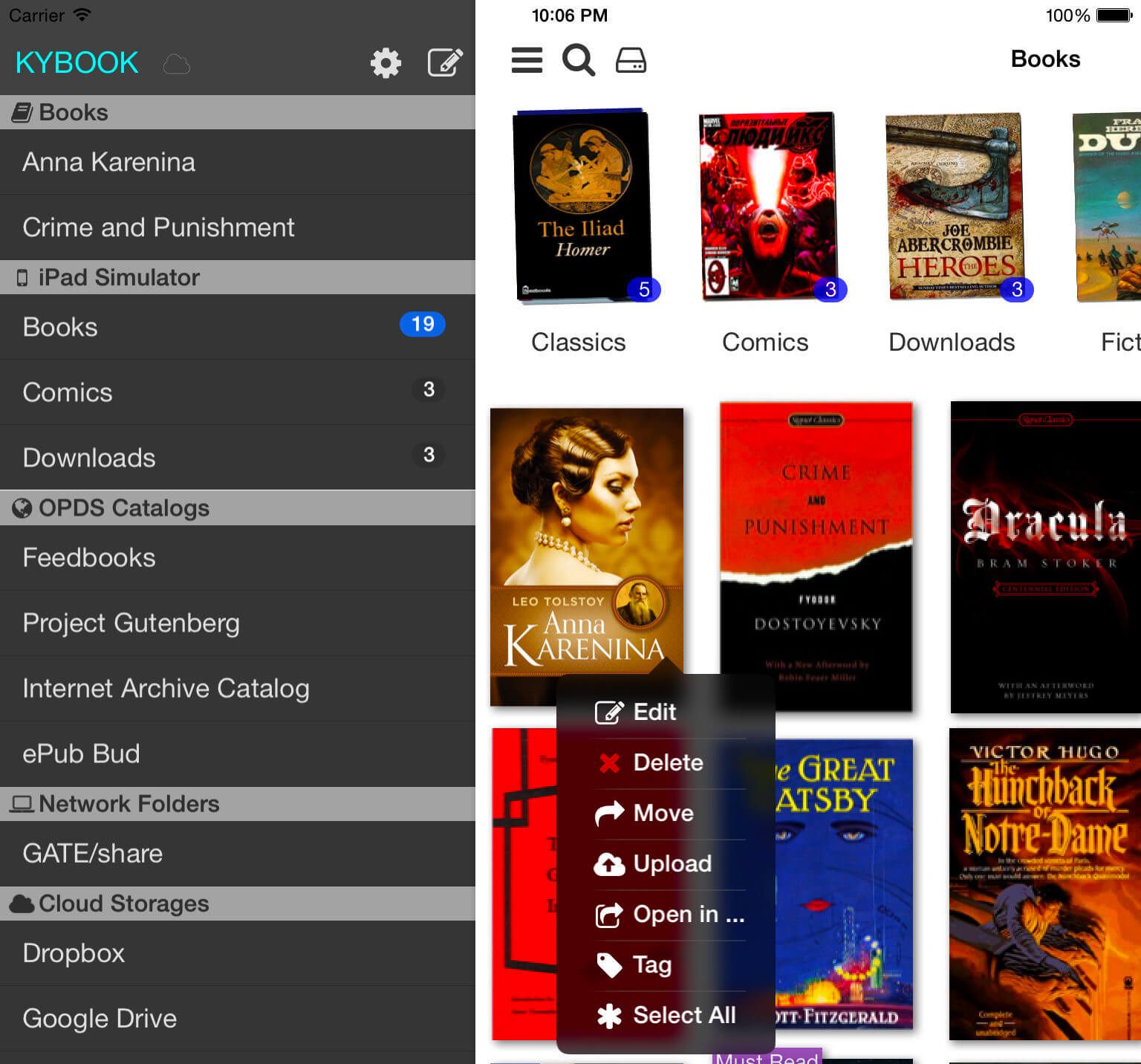Tap the status bar Wi-Fi icon

(x=82, y=14)
